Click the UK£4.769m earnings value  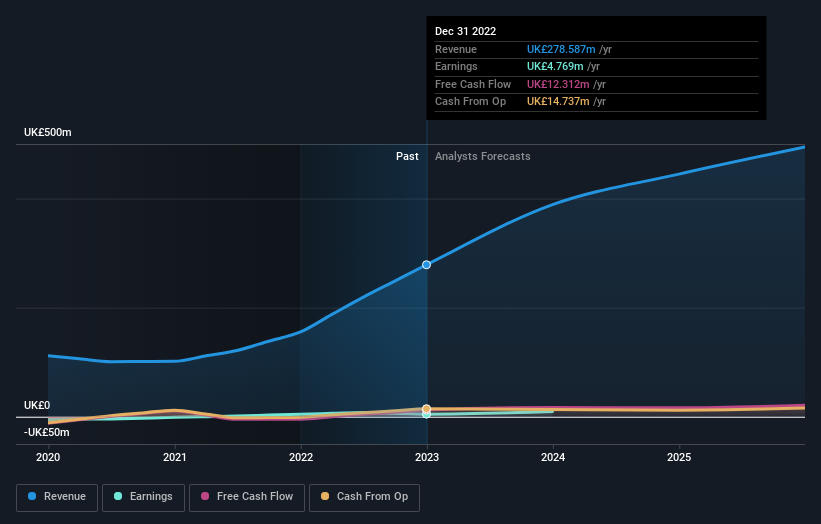click(x=555, y=66)
